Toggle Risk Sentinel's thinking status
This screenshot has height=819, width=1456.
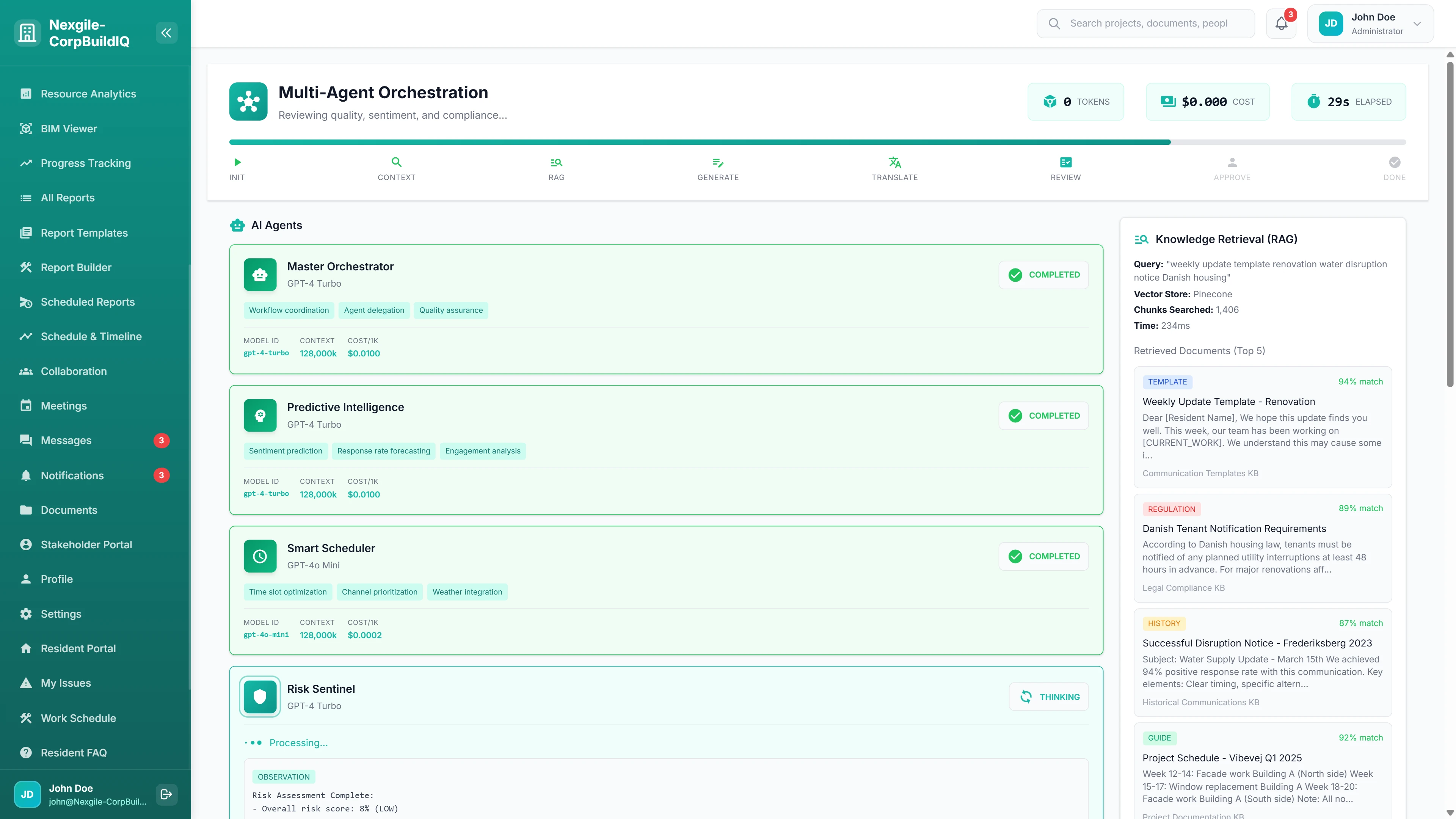pos(1048,697)
